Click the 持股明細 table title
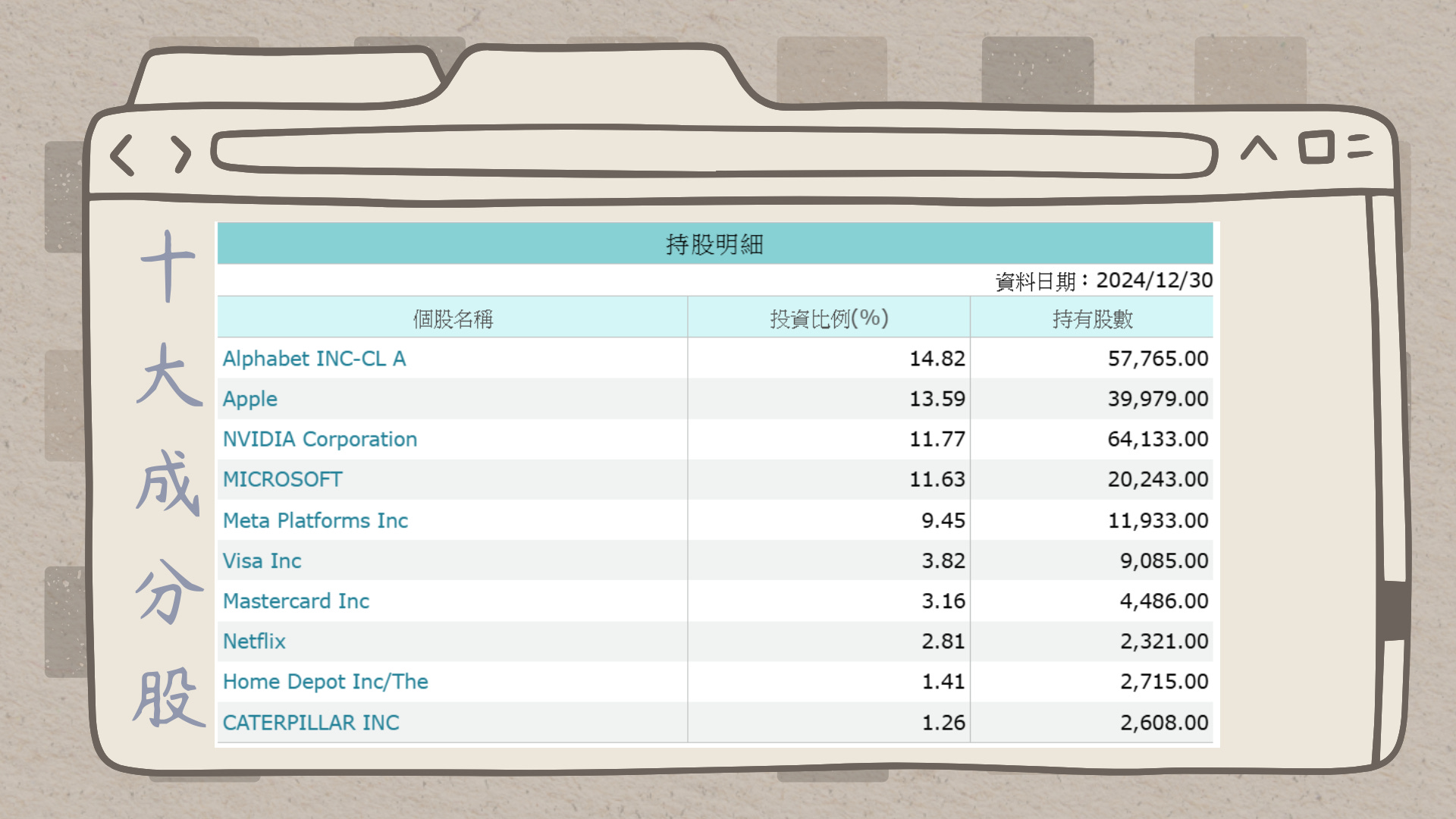 715,244
